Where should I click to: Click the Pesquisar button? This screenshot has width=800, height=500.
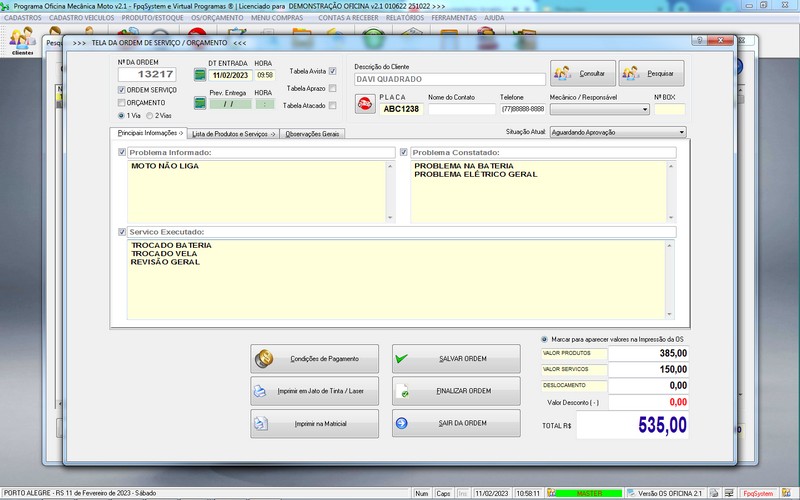(x=652, y=73)
